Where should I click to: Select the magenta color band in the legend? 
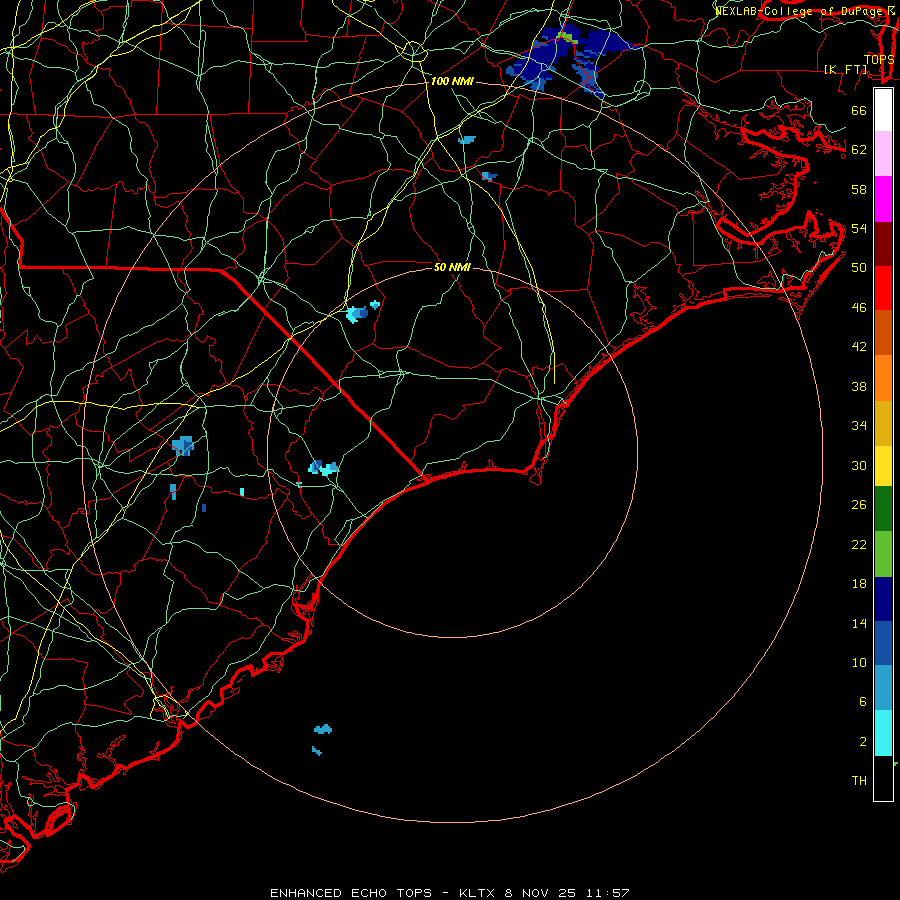pyautogui.click(x=883, y=199)
